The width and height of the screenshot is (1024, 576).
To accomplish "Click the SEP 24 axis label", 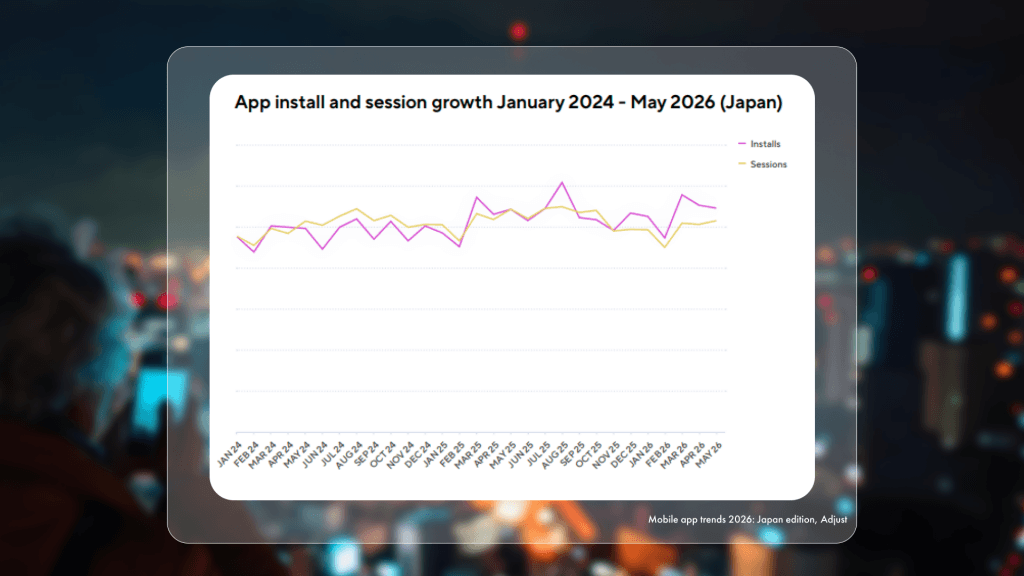I will pyautogui.click(x=366, y=454).
